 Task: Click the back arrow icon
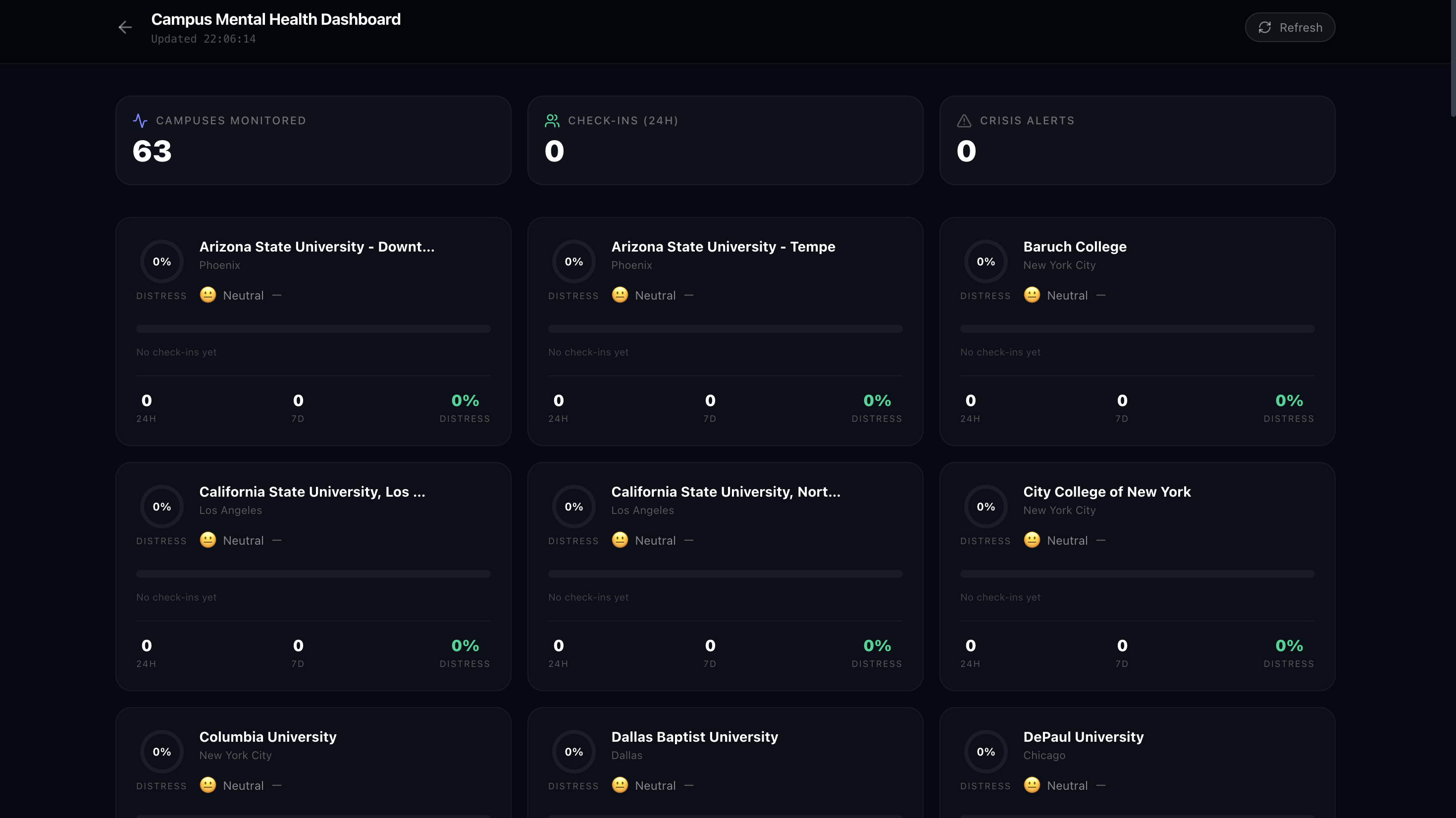[x=125, y=27]
